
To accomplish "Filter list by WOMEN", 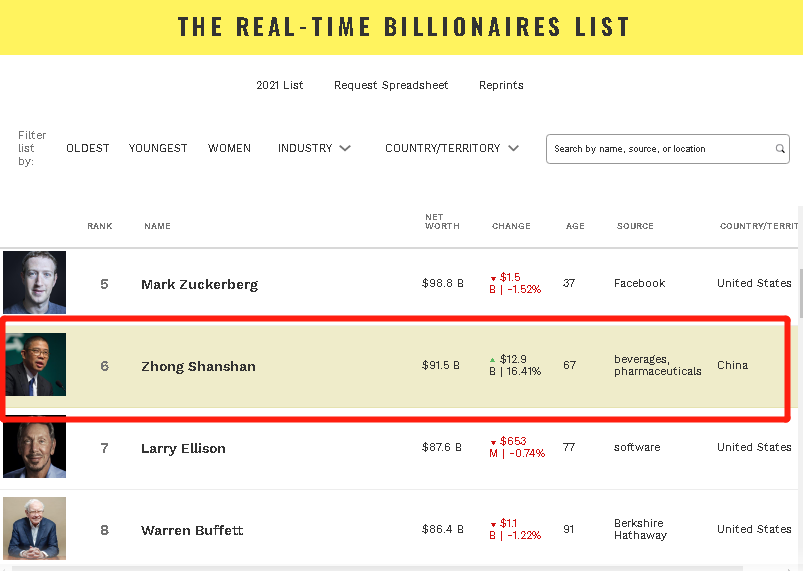I will (x=229, y=148).
